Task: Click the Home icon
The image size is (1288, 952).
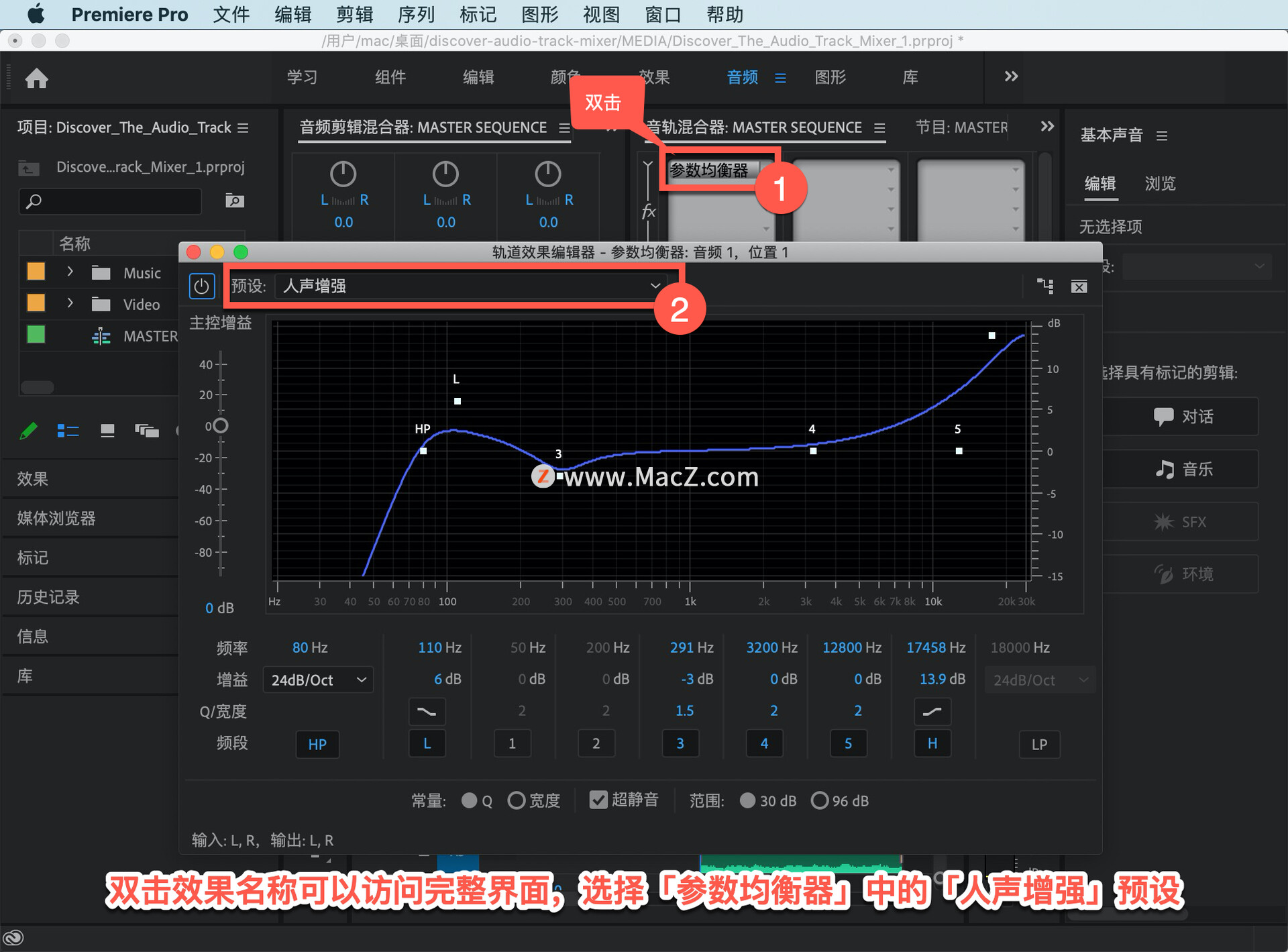Action: [36, 78]
